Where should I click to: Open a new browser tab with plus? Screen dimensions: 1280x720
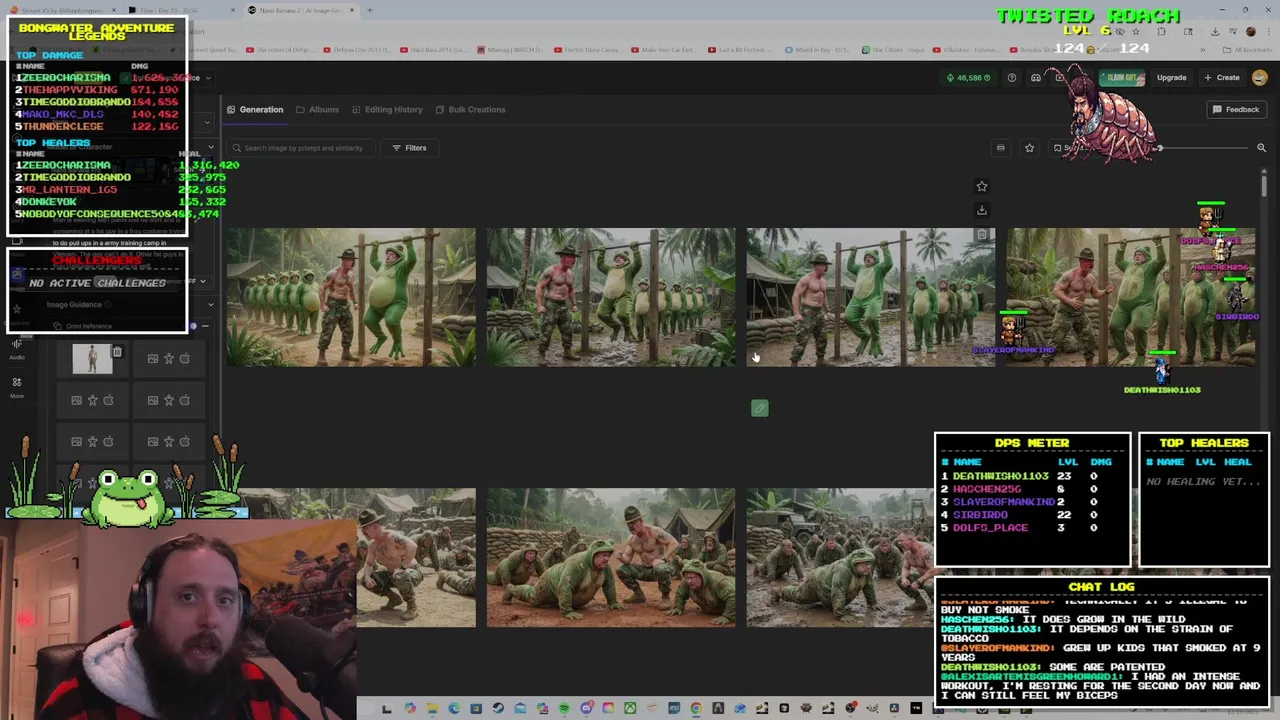(369, 10)
